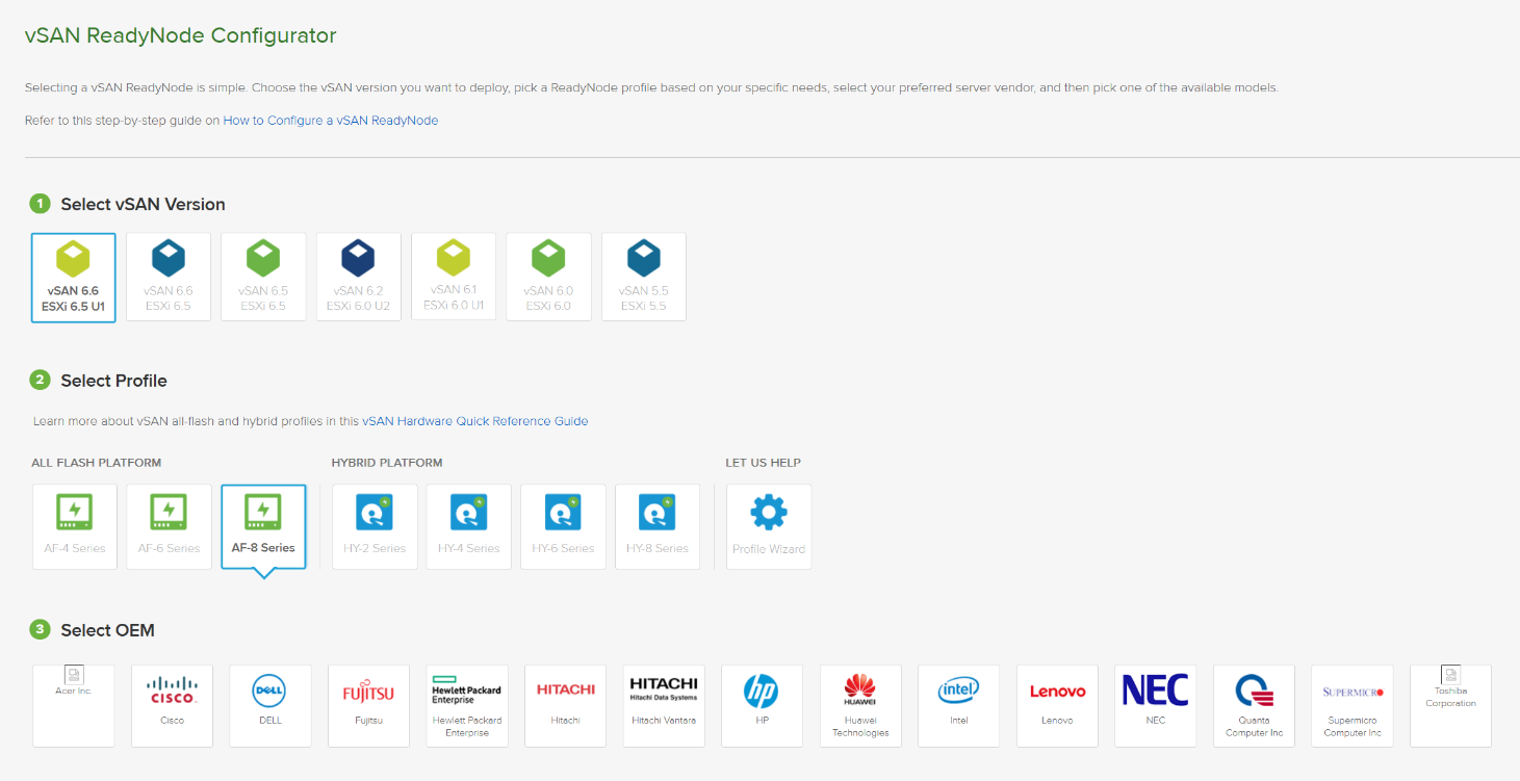Viewport: 1520px width, 781px height.
Task: Select Lenovo as the OEM vendor
Action: pyautogui.click(x=1057, y=706)
